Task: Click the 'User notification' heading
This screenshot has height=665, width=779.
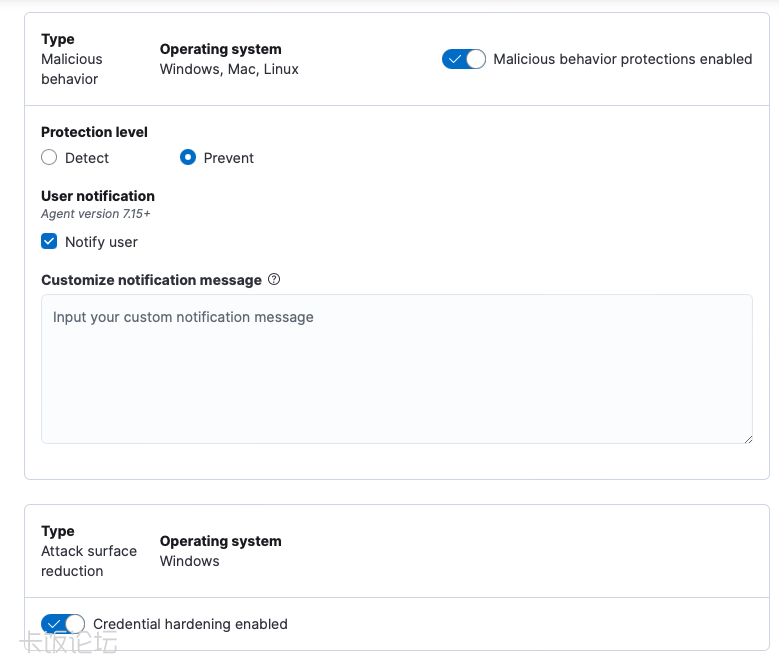Action: coord(98,196)
